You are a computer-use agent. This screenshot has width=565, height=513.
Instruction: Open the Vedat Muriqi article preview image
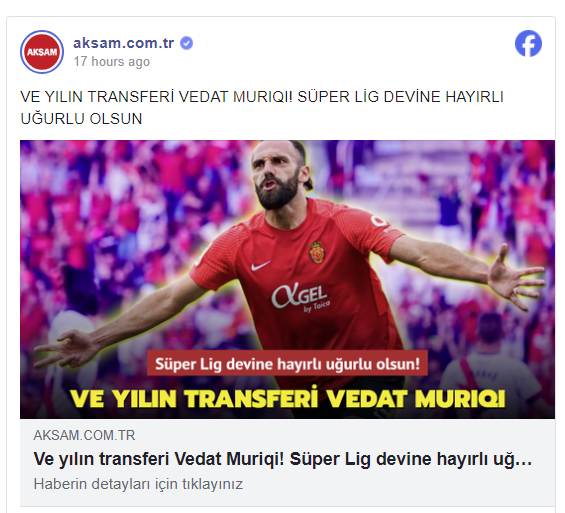(x=287, y=279)
